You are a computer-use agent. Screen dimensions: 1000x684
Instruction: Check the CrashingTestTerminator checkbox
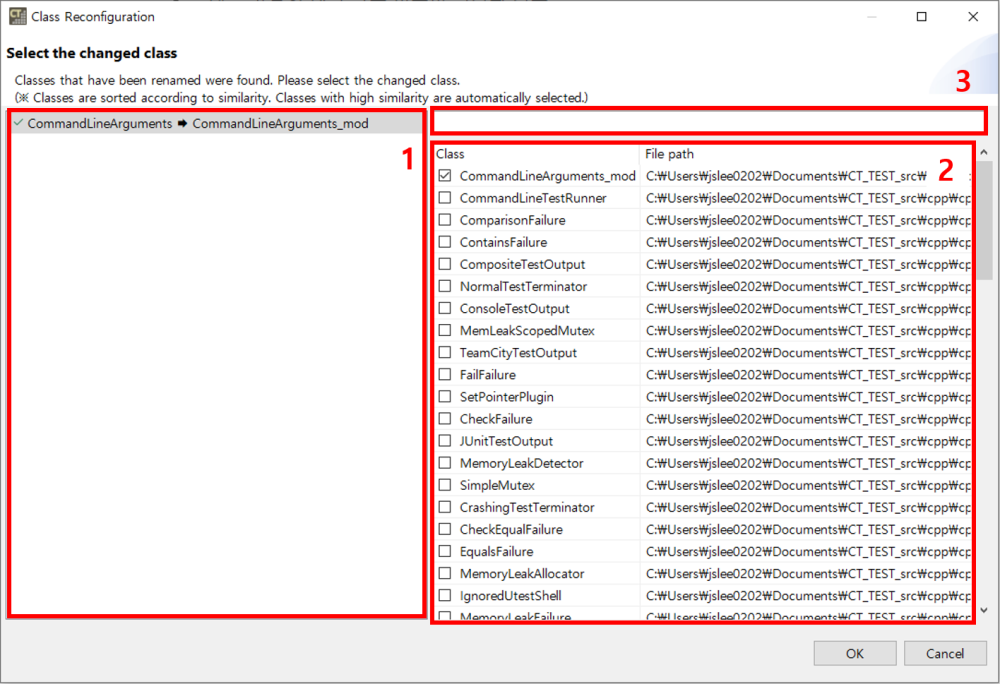pyautogui.click(x=445, y=507)
